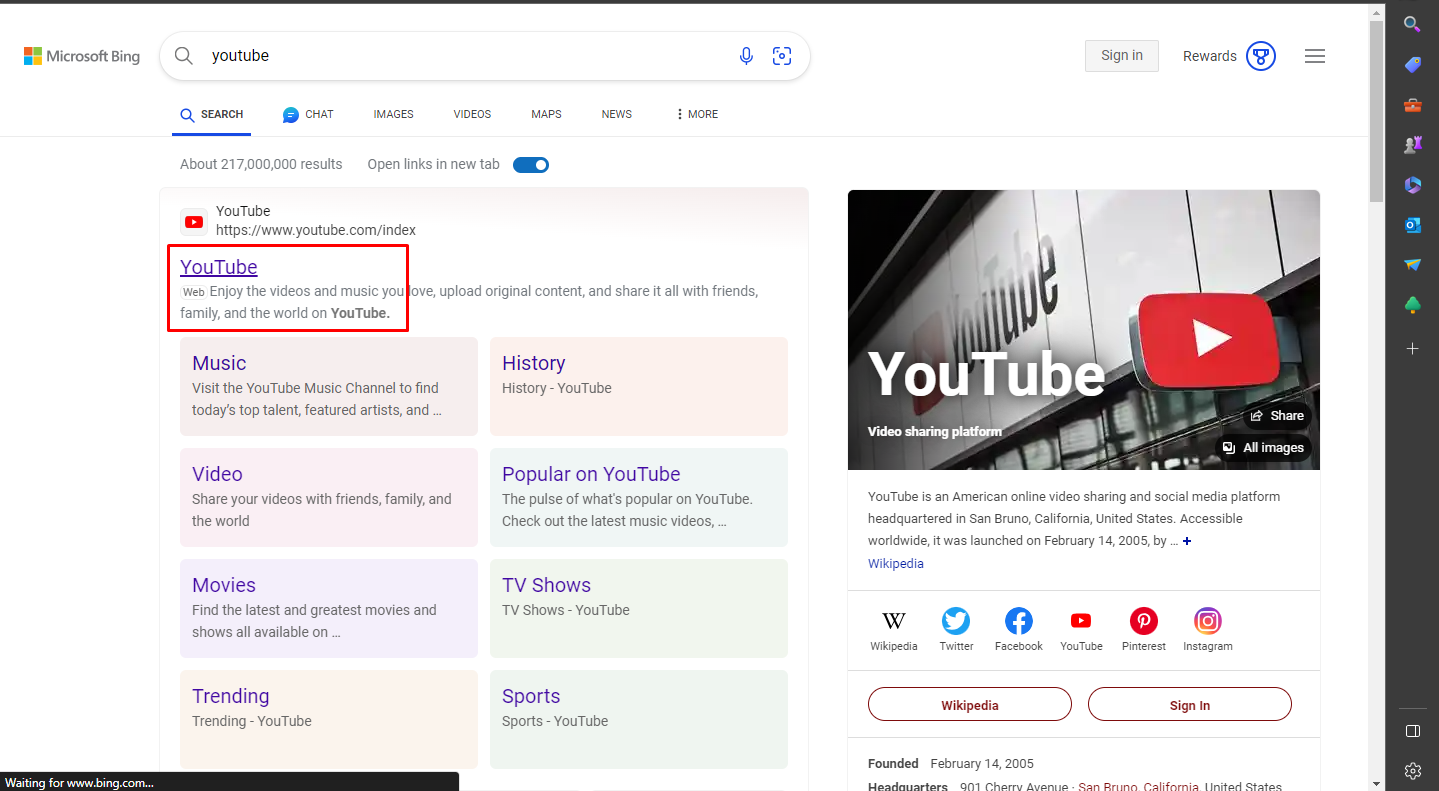
Task: Switch to the Images tab
Action: (x=393, y=114)
